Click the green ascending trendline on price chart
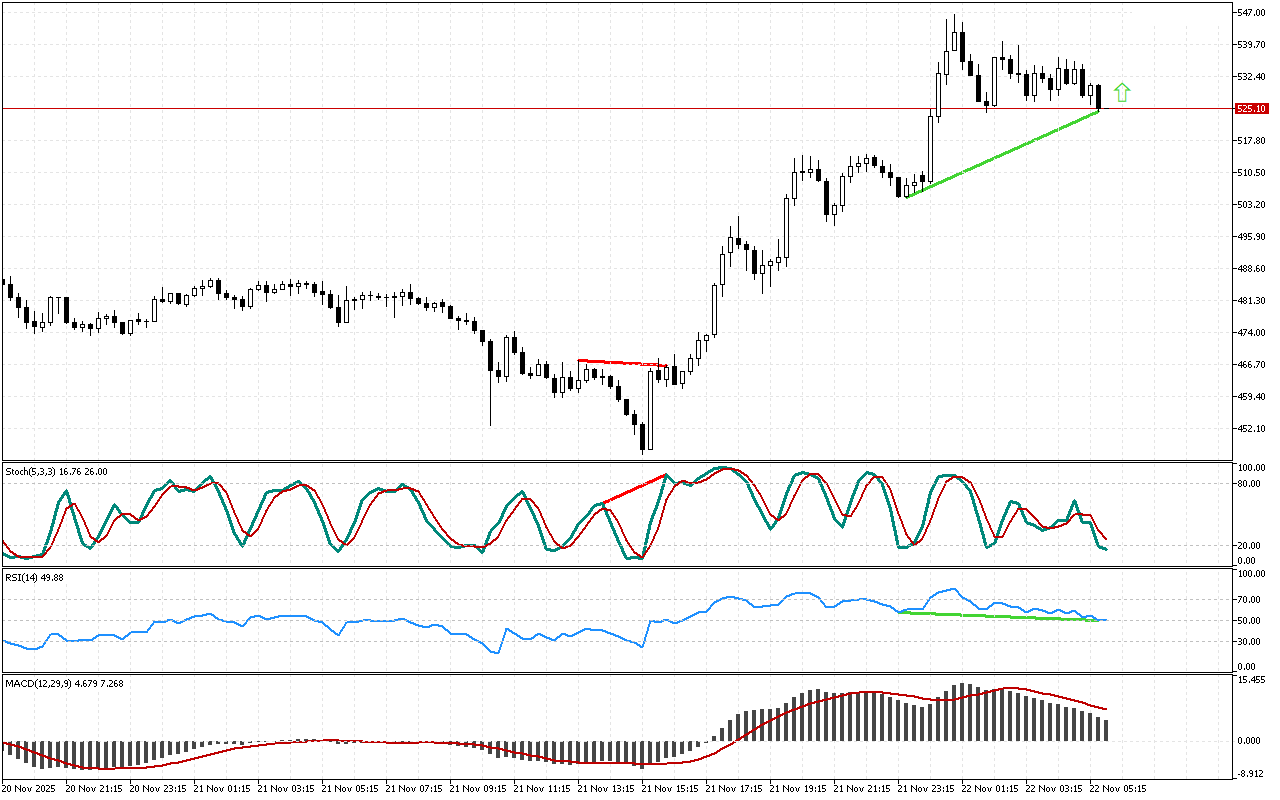 [x=1000, y=154]
